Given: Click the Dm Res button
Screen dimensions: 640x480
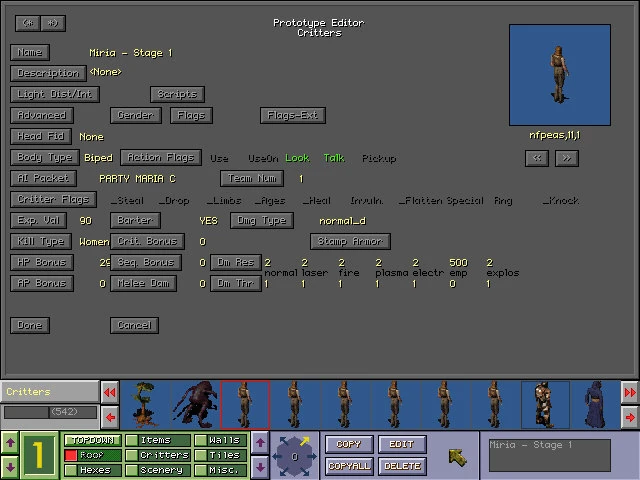Looking at the screenshot, I should pyautogui.click(x=236, y=262).
